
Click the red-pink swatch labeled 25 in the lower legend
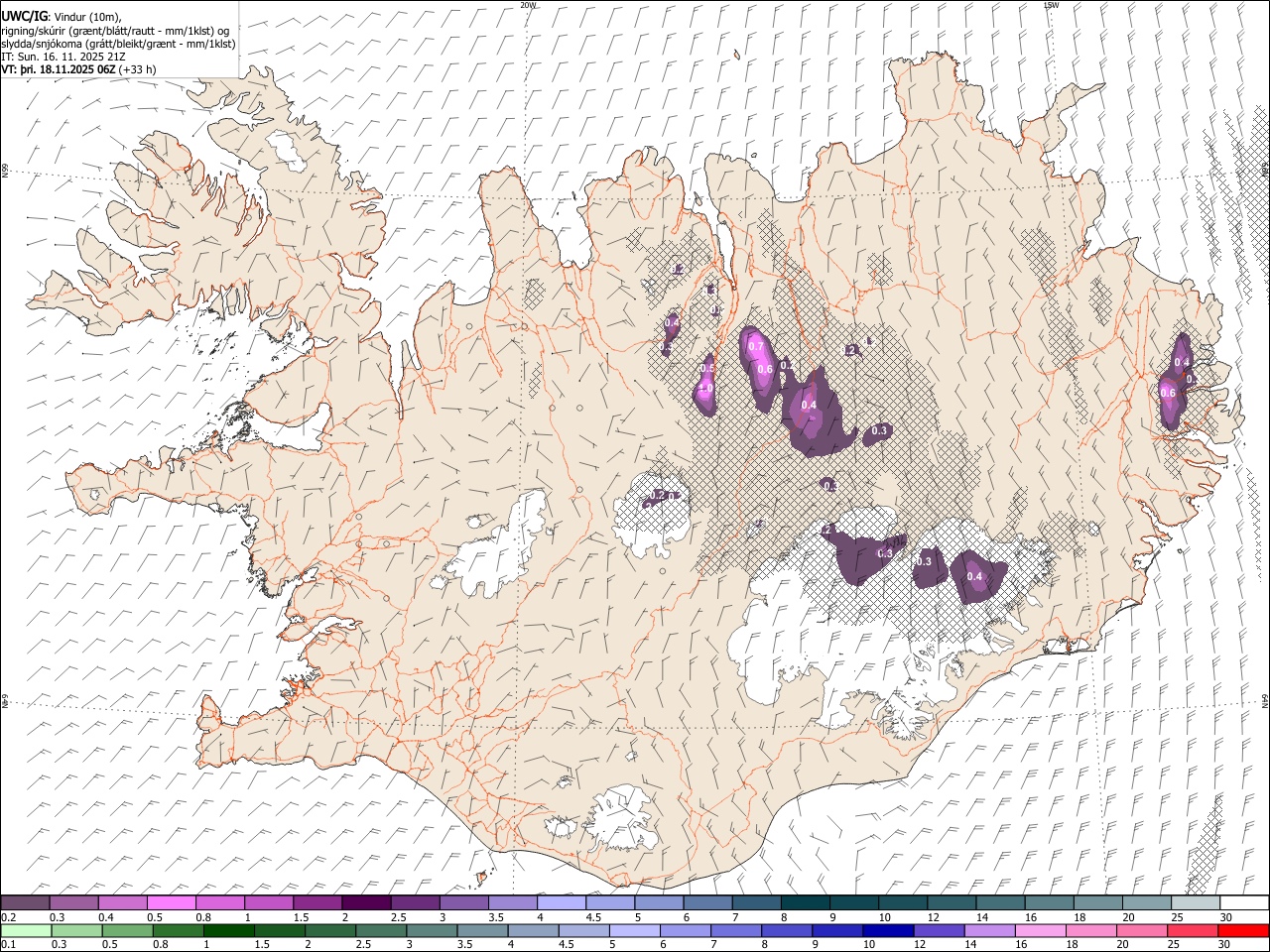click(x=1193, y=930)
